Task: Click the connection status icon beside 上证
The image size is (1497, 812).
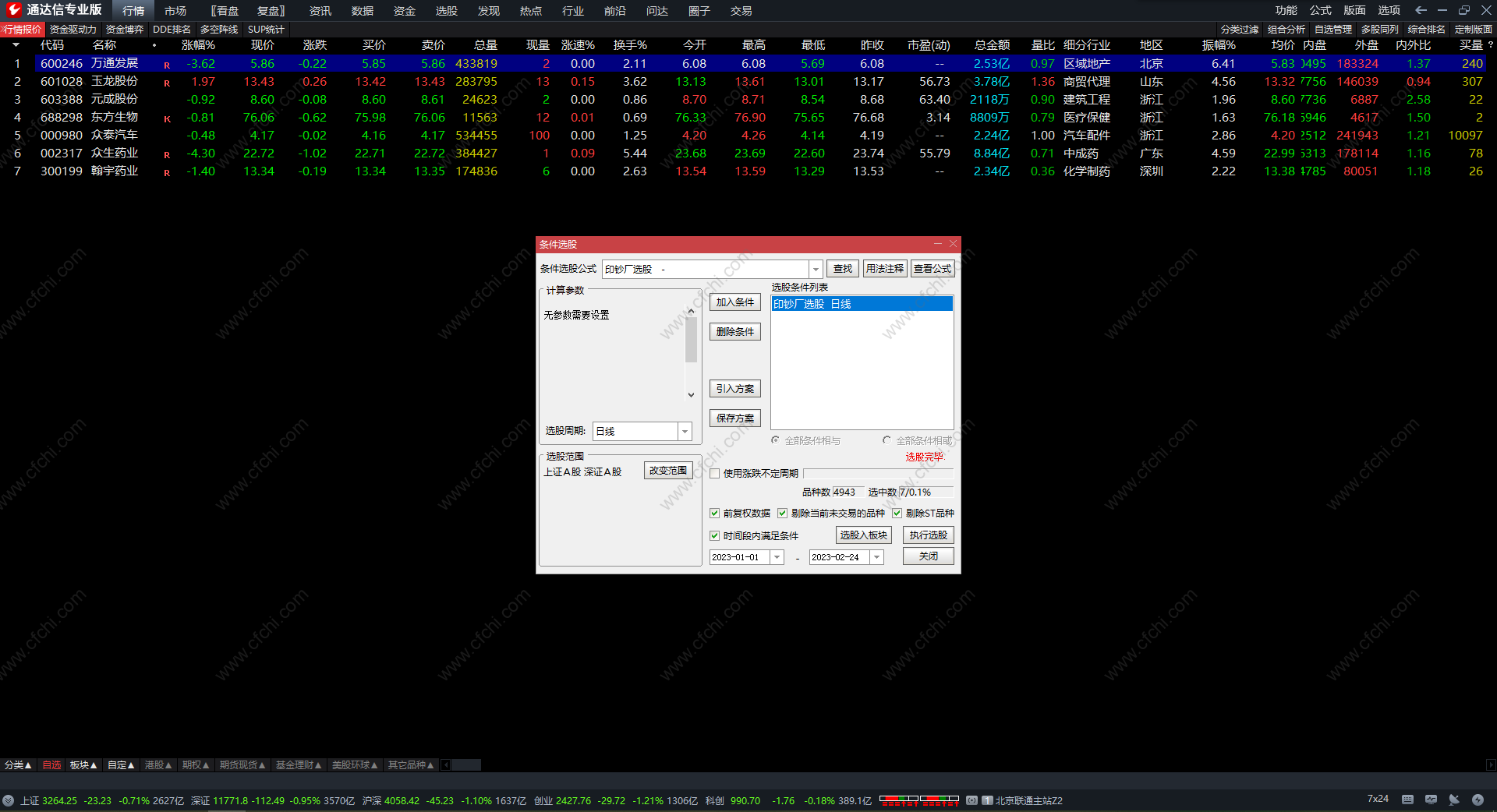Action: tap(8, 800)
